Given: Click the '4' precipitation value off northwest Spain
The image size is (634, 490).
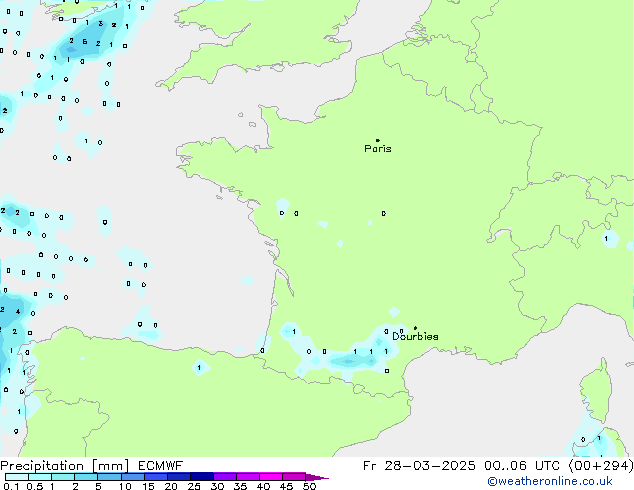Looking at the screenshot, I should pos(18,311).
